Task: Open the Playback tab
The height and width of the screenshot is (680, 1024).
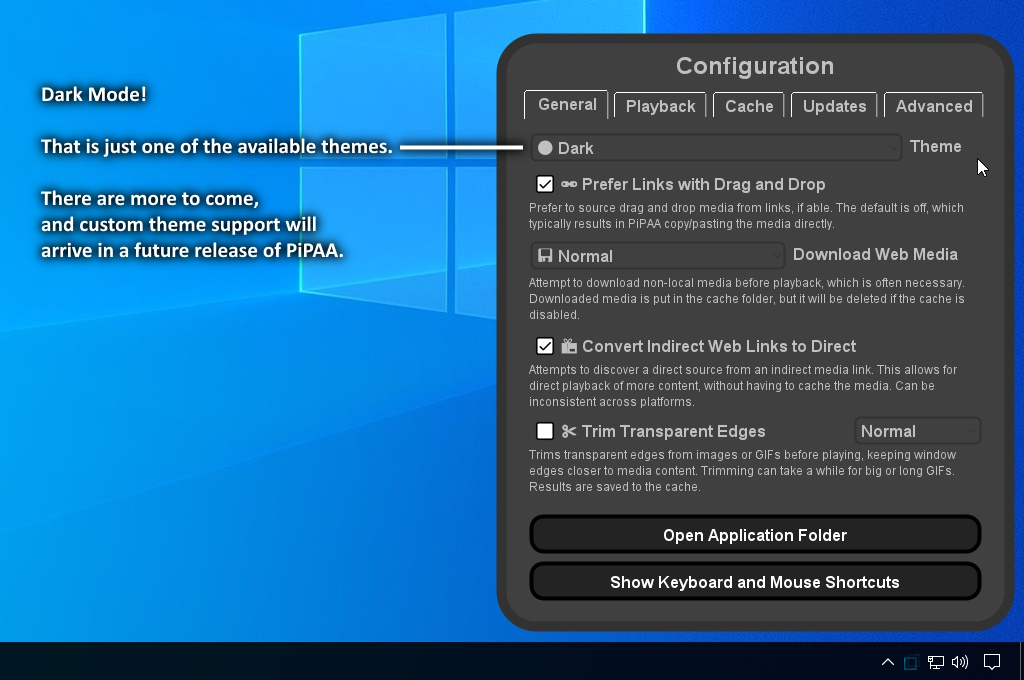Action: tap(660, 106)
